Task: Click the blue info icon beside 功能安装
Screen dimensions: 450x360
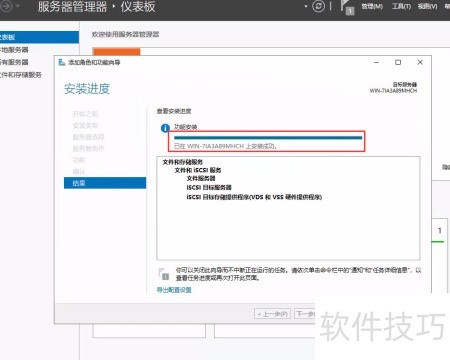Action: 165,128
